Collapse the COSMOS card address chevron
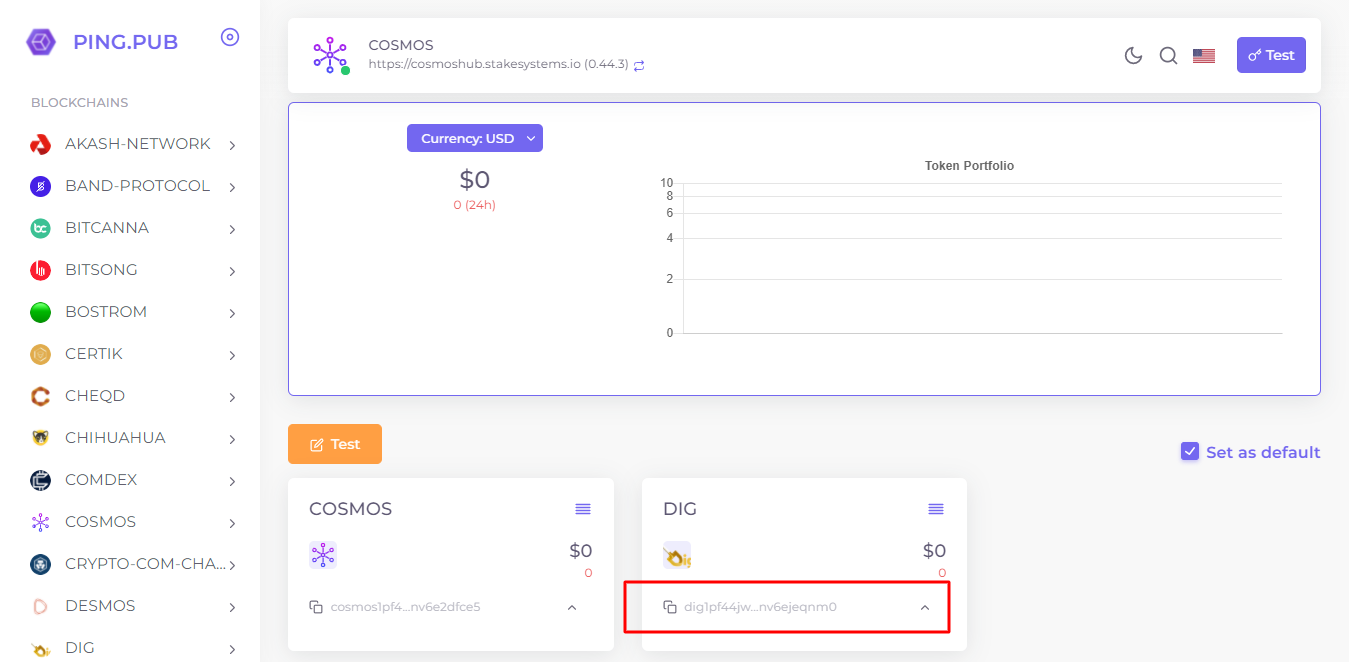The height and width of the screenshot is (662, 1349). pos(572,607)
